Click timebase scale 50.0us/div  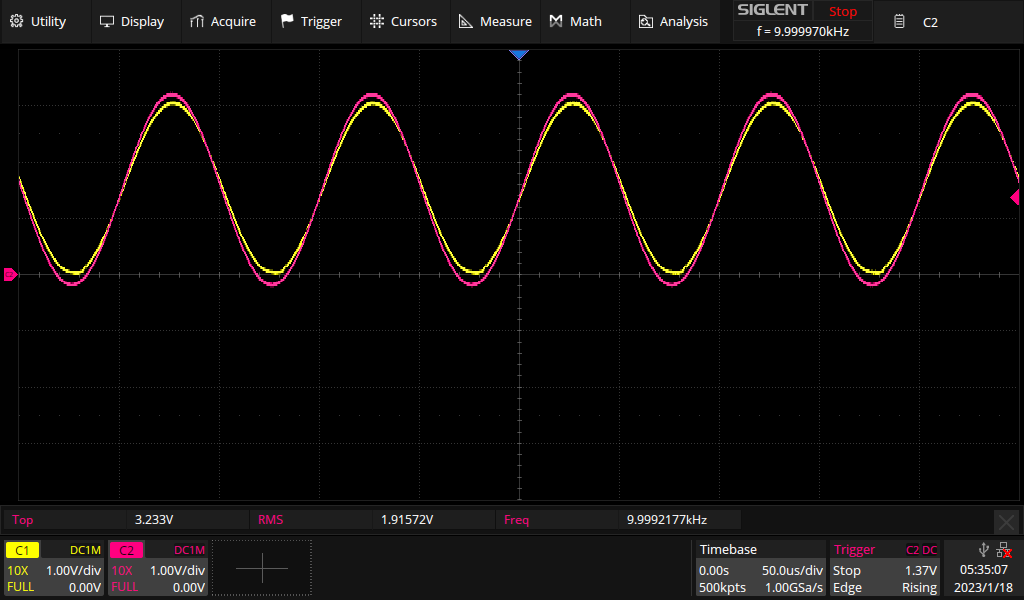(792, 570)
